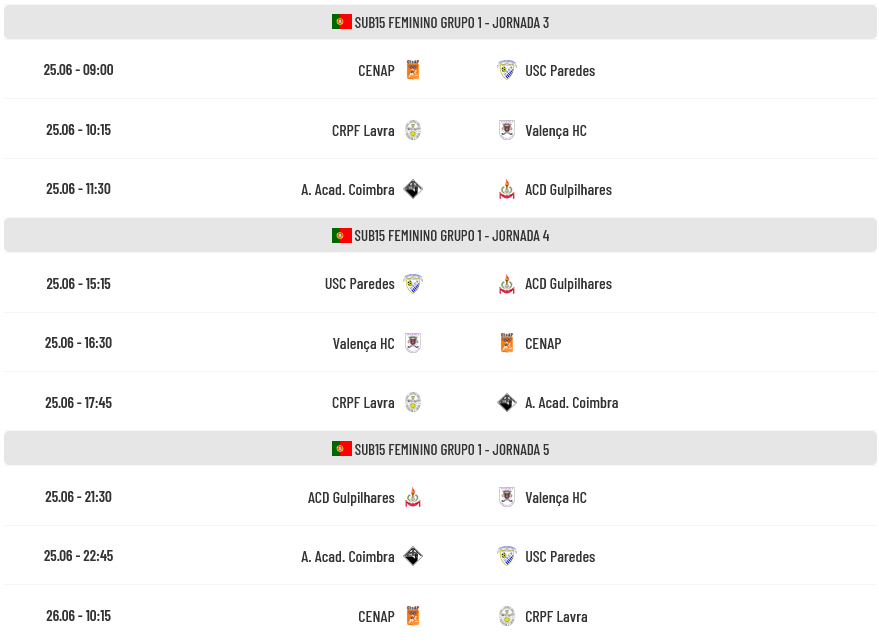The width and height of the screenshot is (879, 643).
Task: Click A. Acad. Coimbra logo in 17:45 match
Action: pyautogui.click(x=507, y=403)
